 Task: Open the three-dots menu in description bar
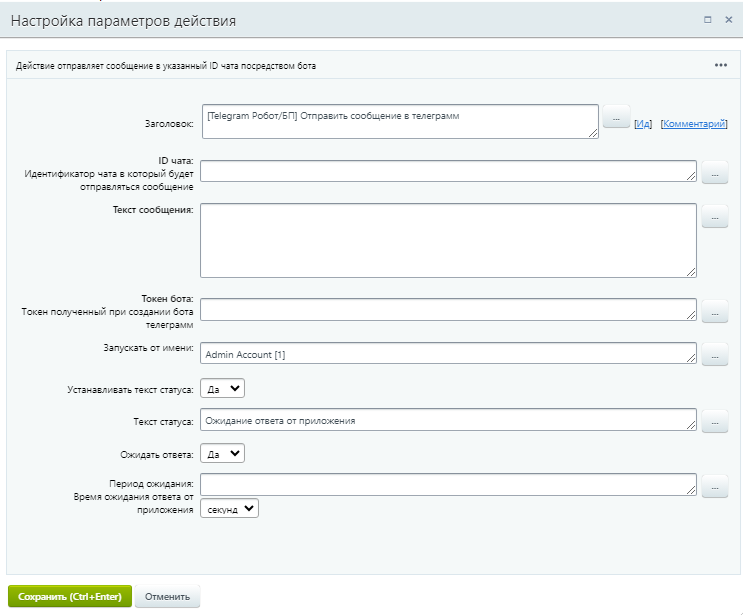coord(720,65)
